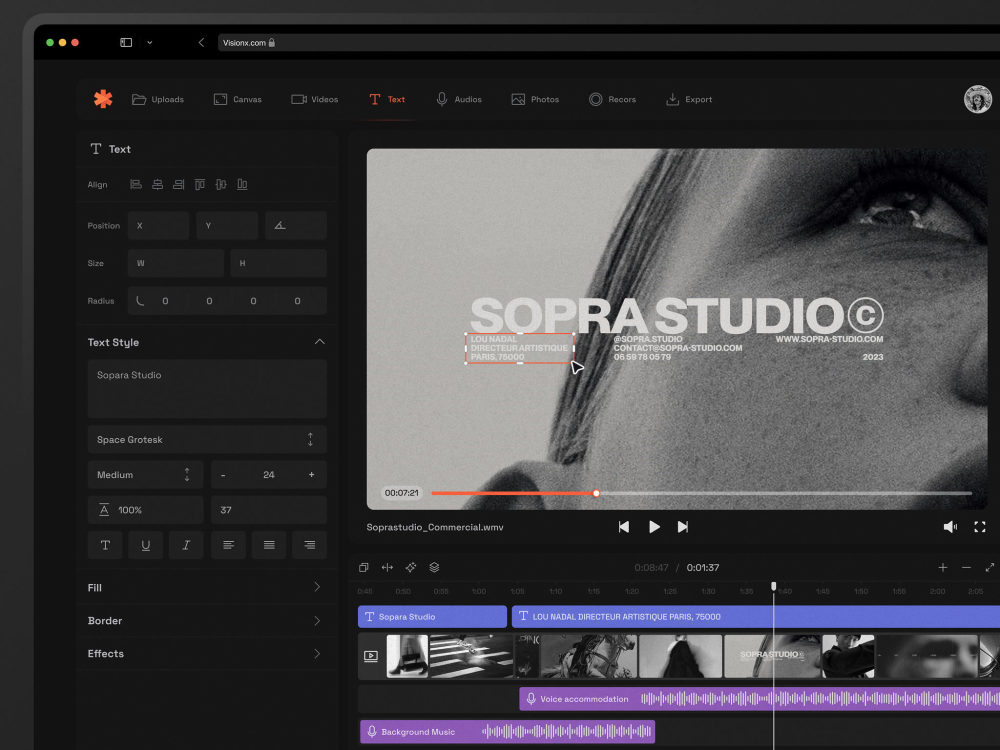This screenshot has height=750, width=1000.
Task: Click the X position field
Action: [x=158, y=226]
